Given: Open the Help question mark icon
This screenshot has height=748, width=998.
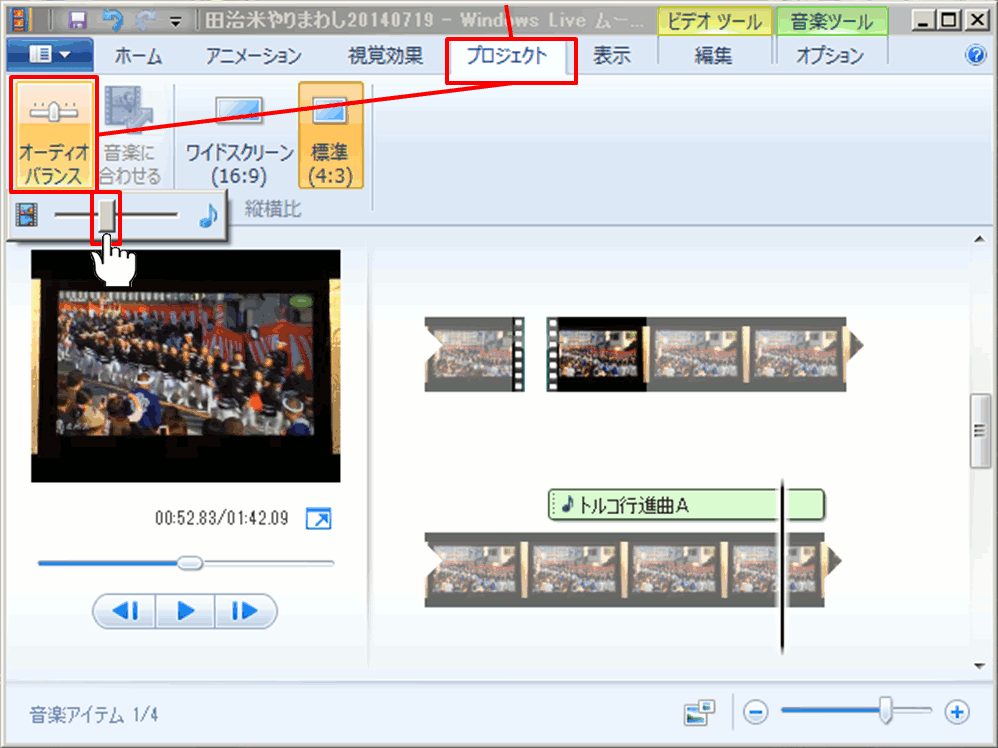Looking at the screenshot, I should click(x=976, y=56).
